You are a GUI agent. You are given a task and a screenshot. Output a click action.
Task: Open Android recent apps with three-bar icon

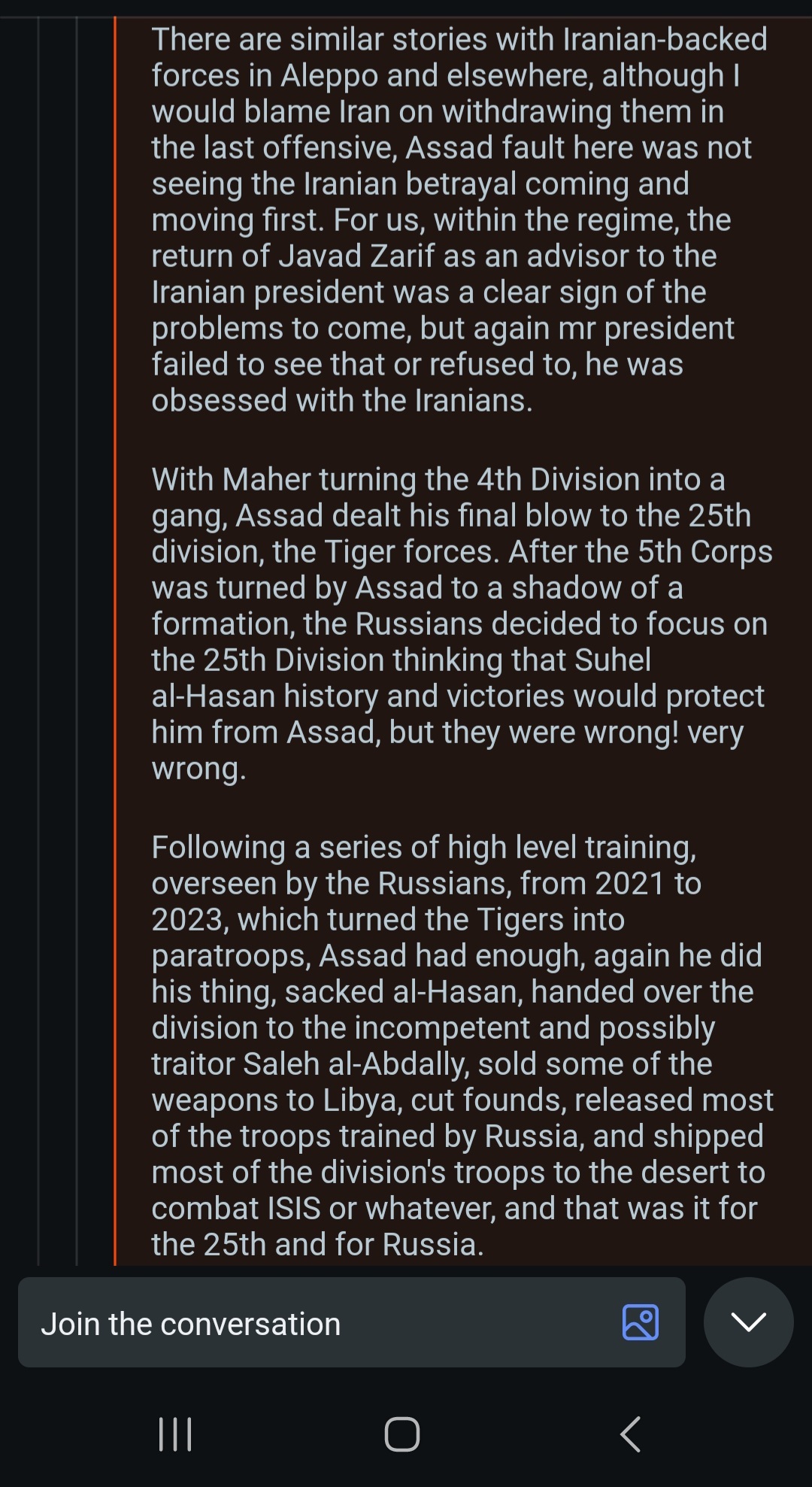(x=175, y=1434)
